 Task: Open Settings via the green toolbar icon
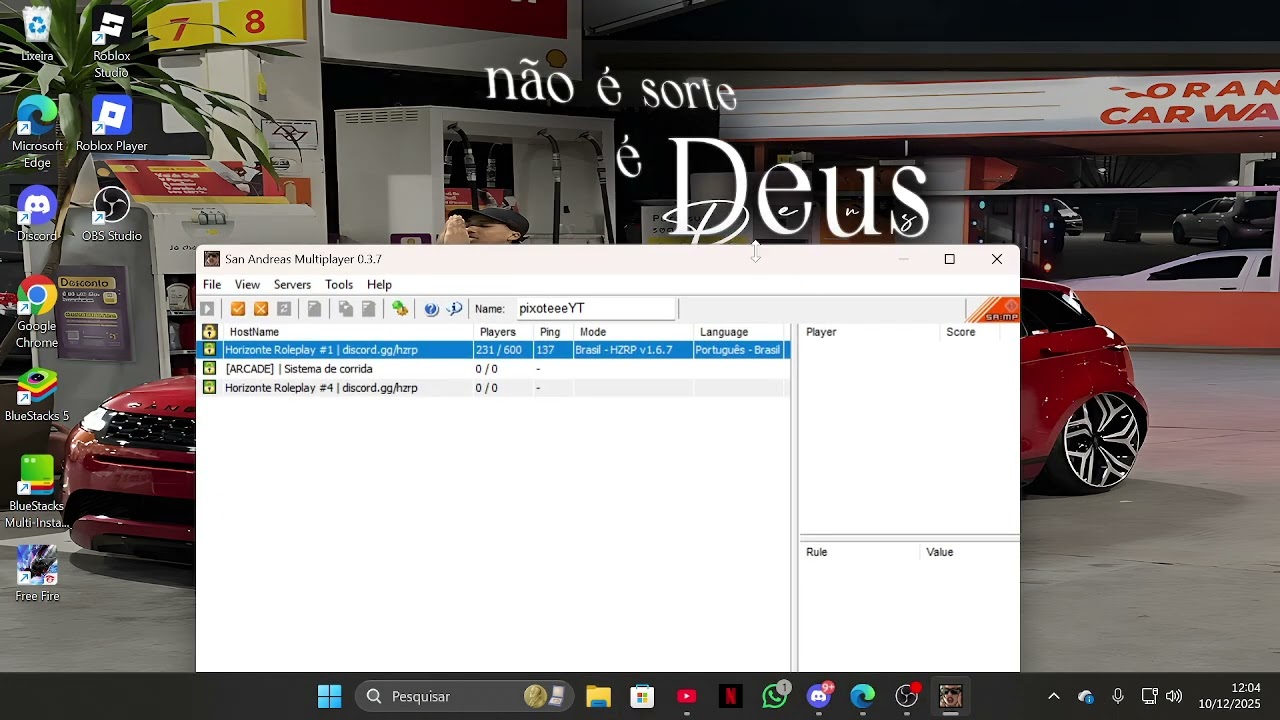coord(400,309)
